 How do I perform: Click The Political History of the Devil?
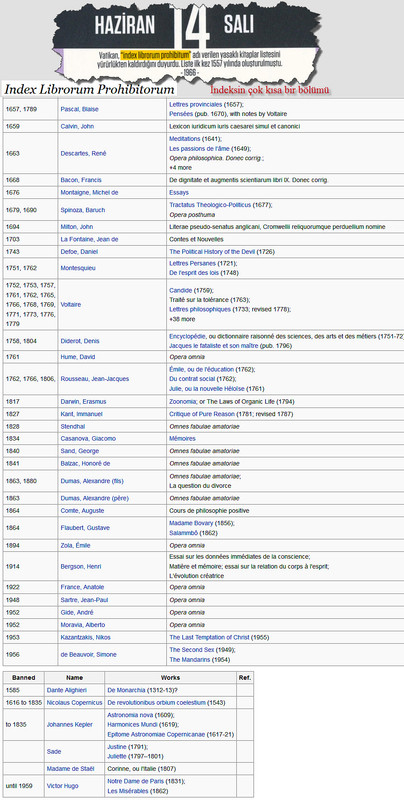[212, 252]
